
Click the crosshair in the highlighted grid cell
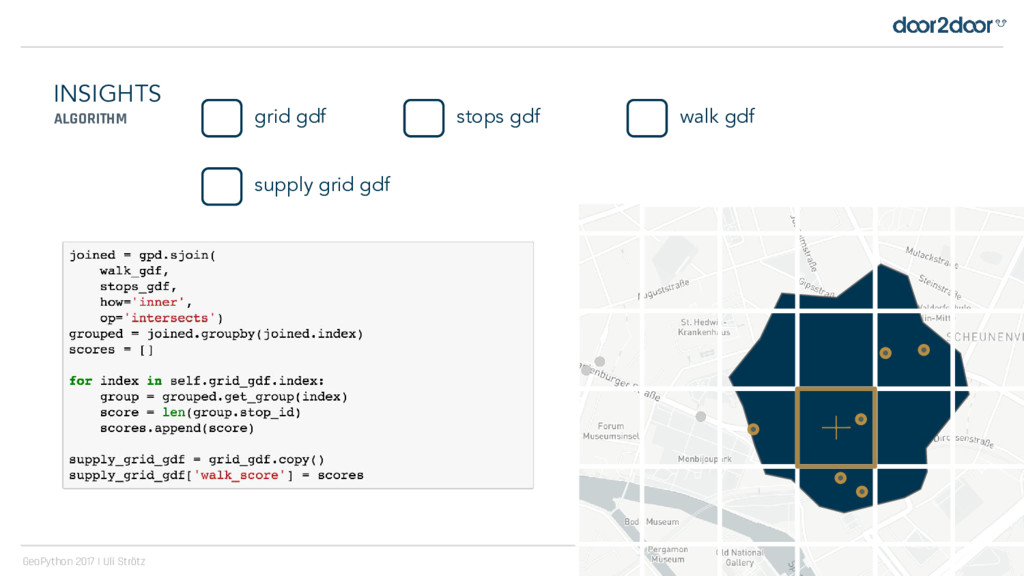coord(835,429)
